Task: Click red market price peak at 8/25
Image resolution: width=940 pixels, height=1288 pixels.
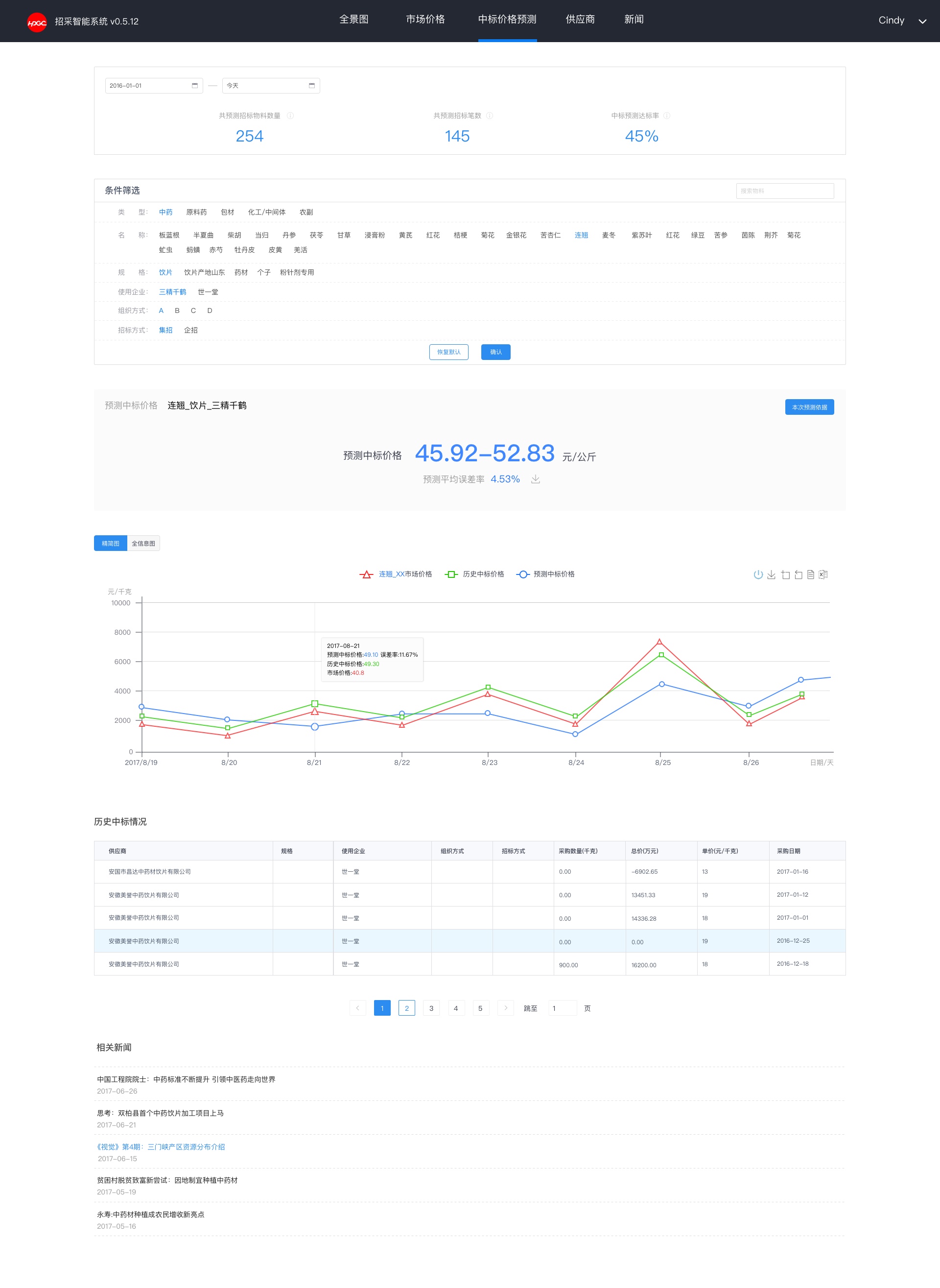Action: coord(659,642)
